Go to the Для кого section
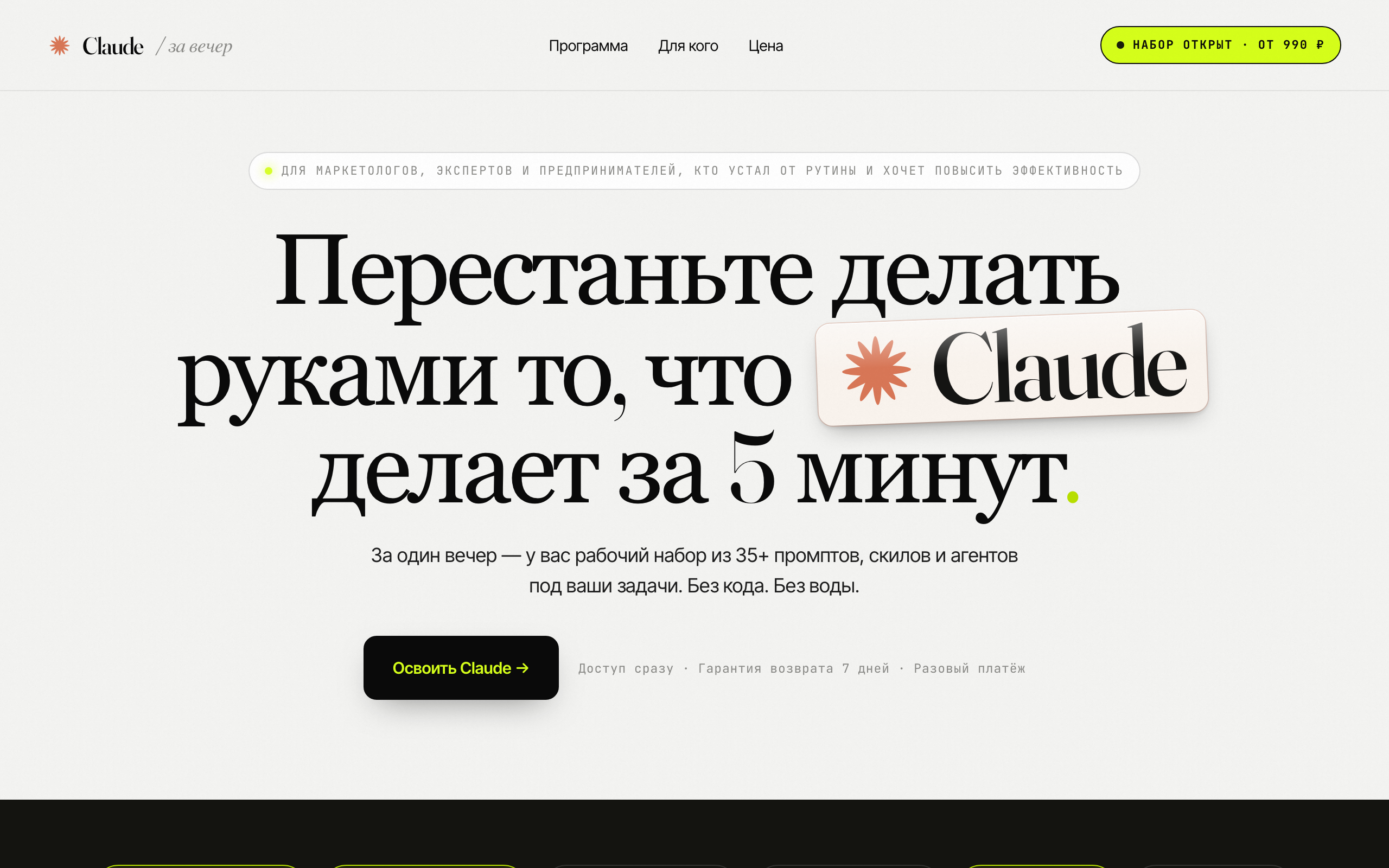Image resolution: width=1389 pixels, height=868 pixels. [x=687, y=46]
